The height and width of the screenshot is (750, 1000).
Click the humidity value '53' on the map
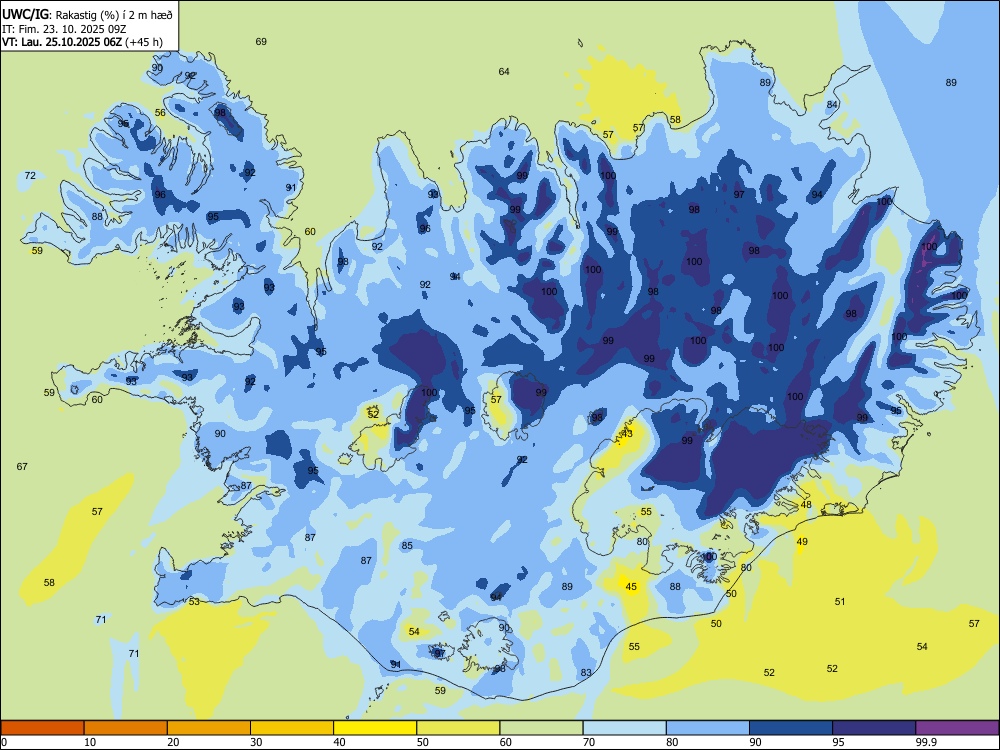194,601
